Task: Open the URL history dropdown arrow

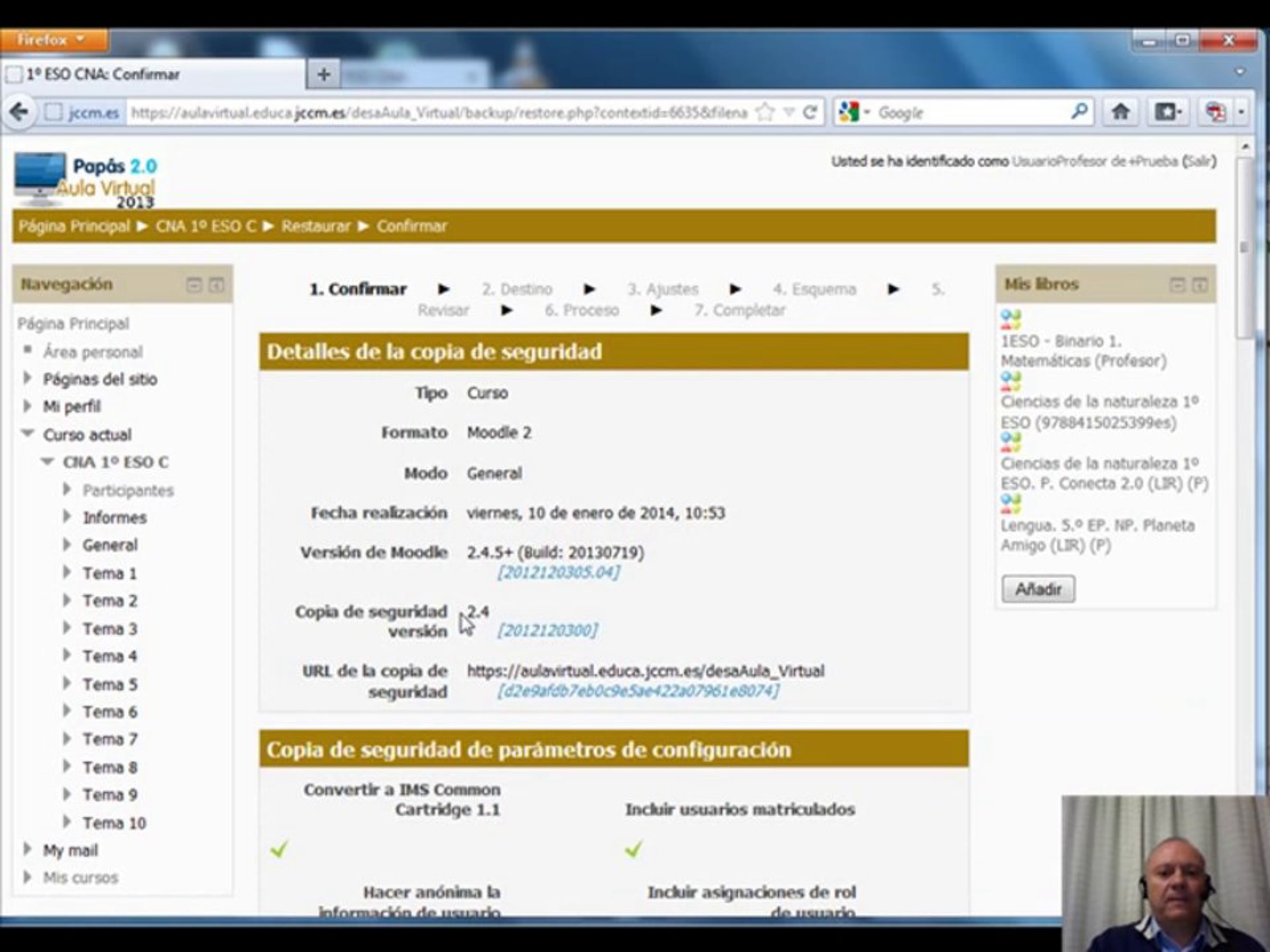Action: click(x=790, y=112)
